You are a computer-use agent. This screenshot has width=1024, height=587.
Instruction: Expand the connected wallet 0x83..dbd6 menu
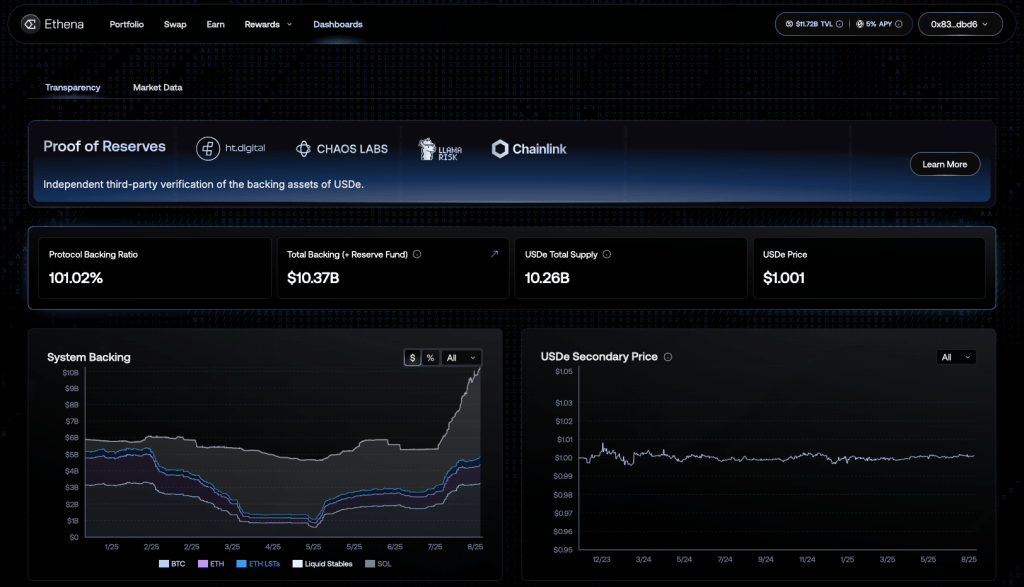coord(959,23)
